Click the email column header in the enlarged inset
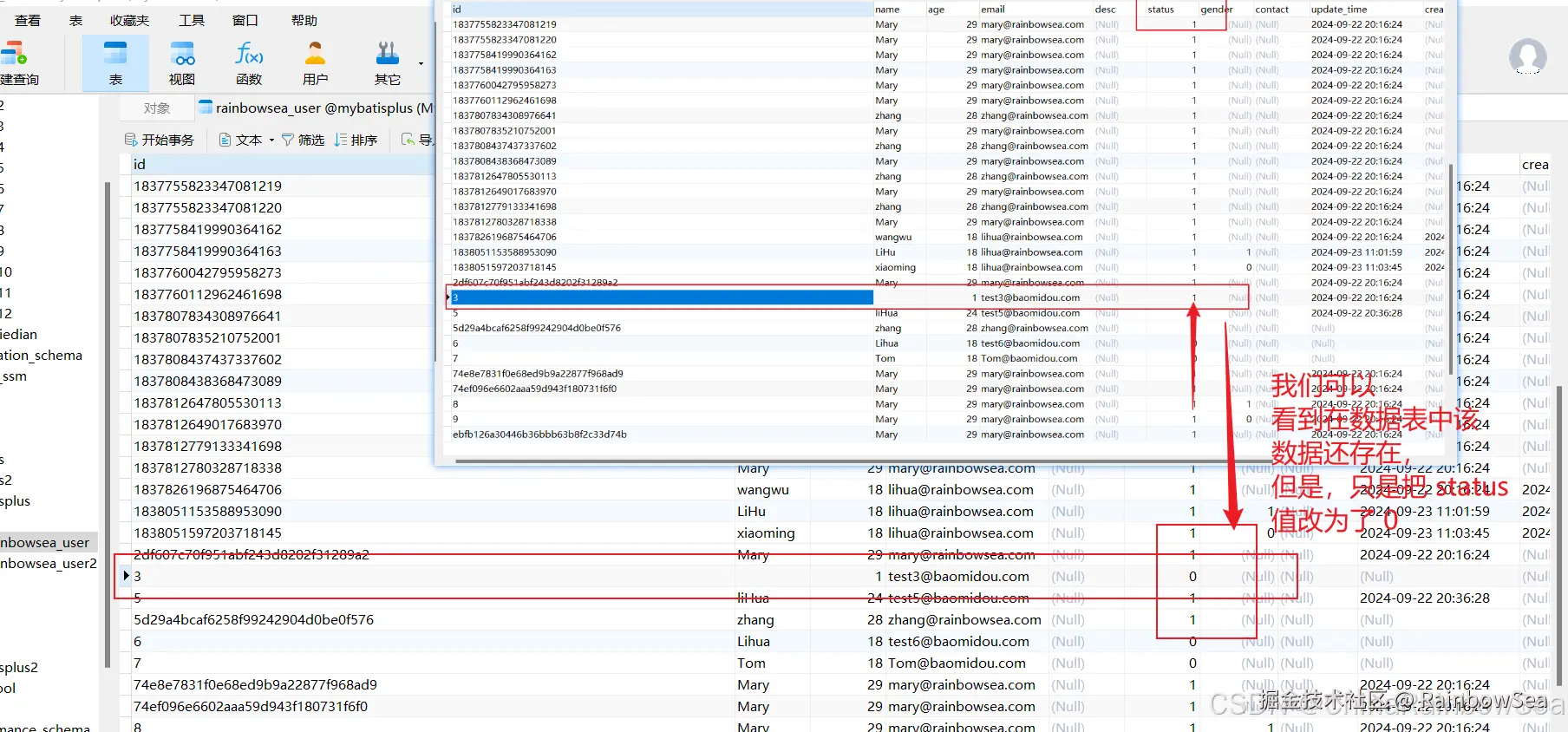Viewport: 1568px width, 732px height. 1034,9
